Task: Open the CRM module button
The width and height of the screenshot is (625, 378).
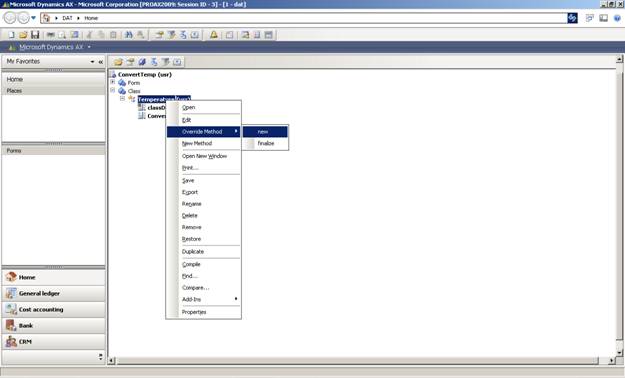Action: tap(53, 341)
